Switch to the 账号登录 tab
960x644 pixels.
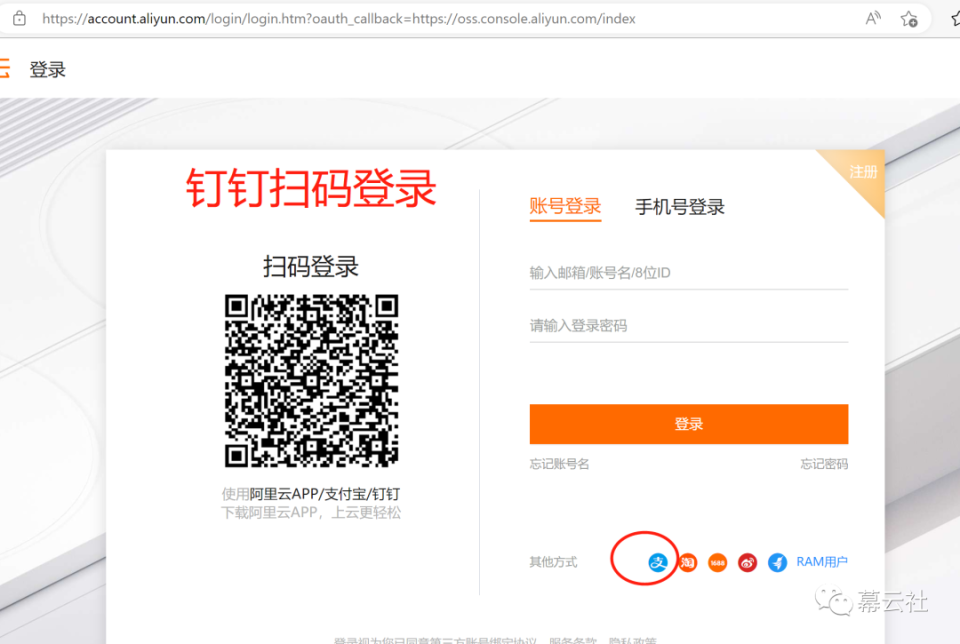point(565,207)
